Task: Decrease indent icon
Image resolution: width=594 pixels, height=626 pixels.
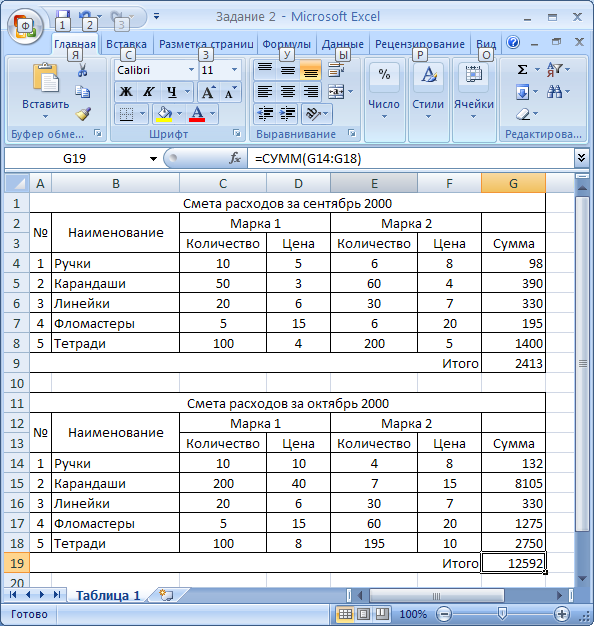Action: (x=265, y=114)
